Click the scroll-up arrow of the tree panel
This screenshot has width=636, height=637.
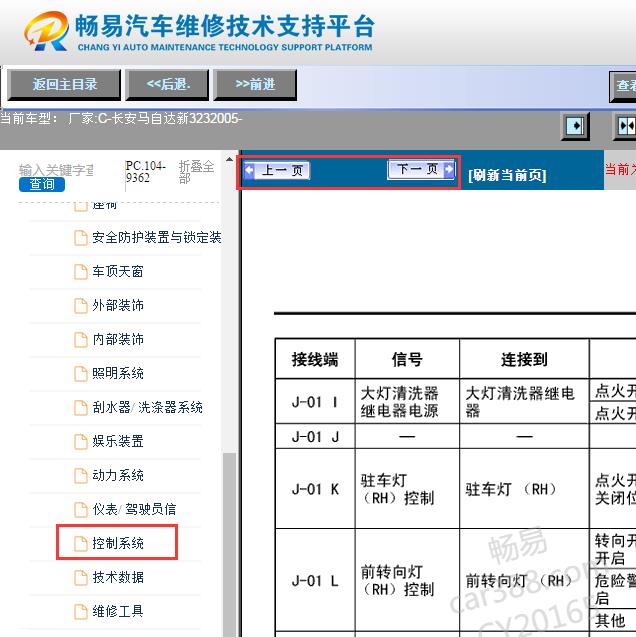[229, 159]
